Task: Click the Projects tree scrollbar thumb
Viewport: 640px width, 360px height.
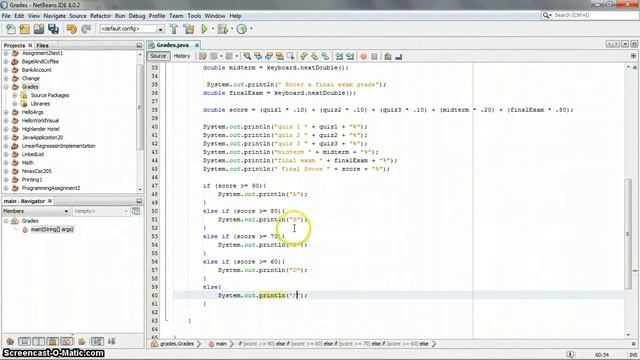Action: click(x=140, y=107)
